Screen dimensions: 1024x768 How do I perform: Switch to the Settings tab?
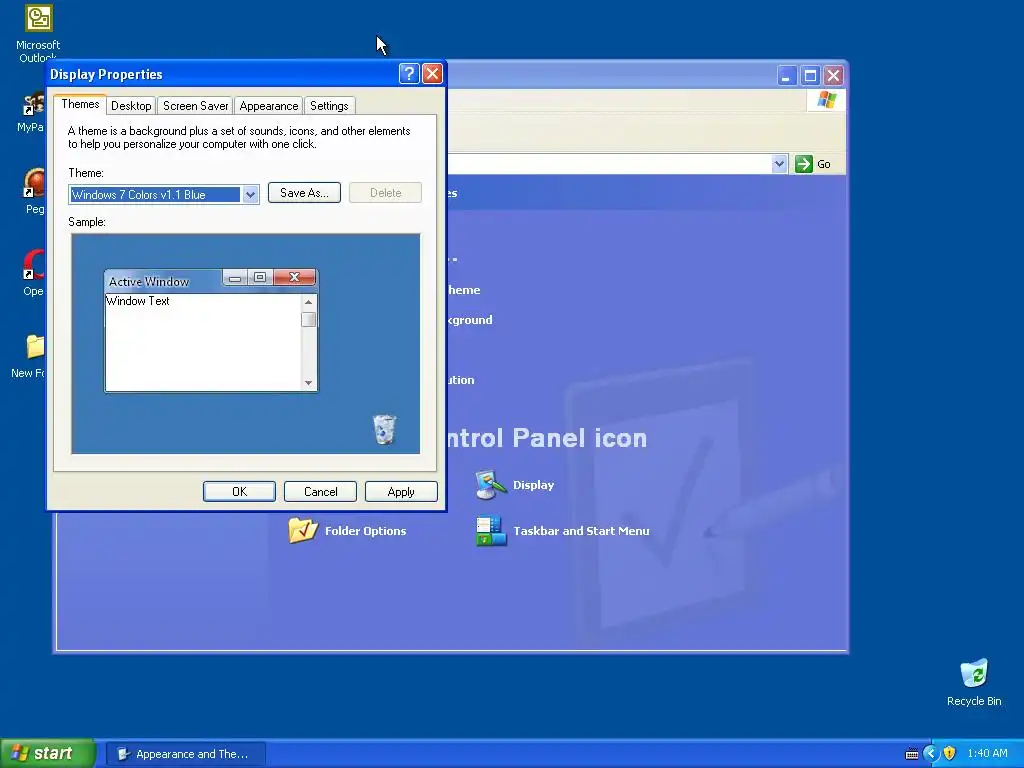[329, 106]
